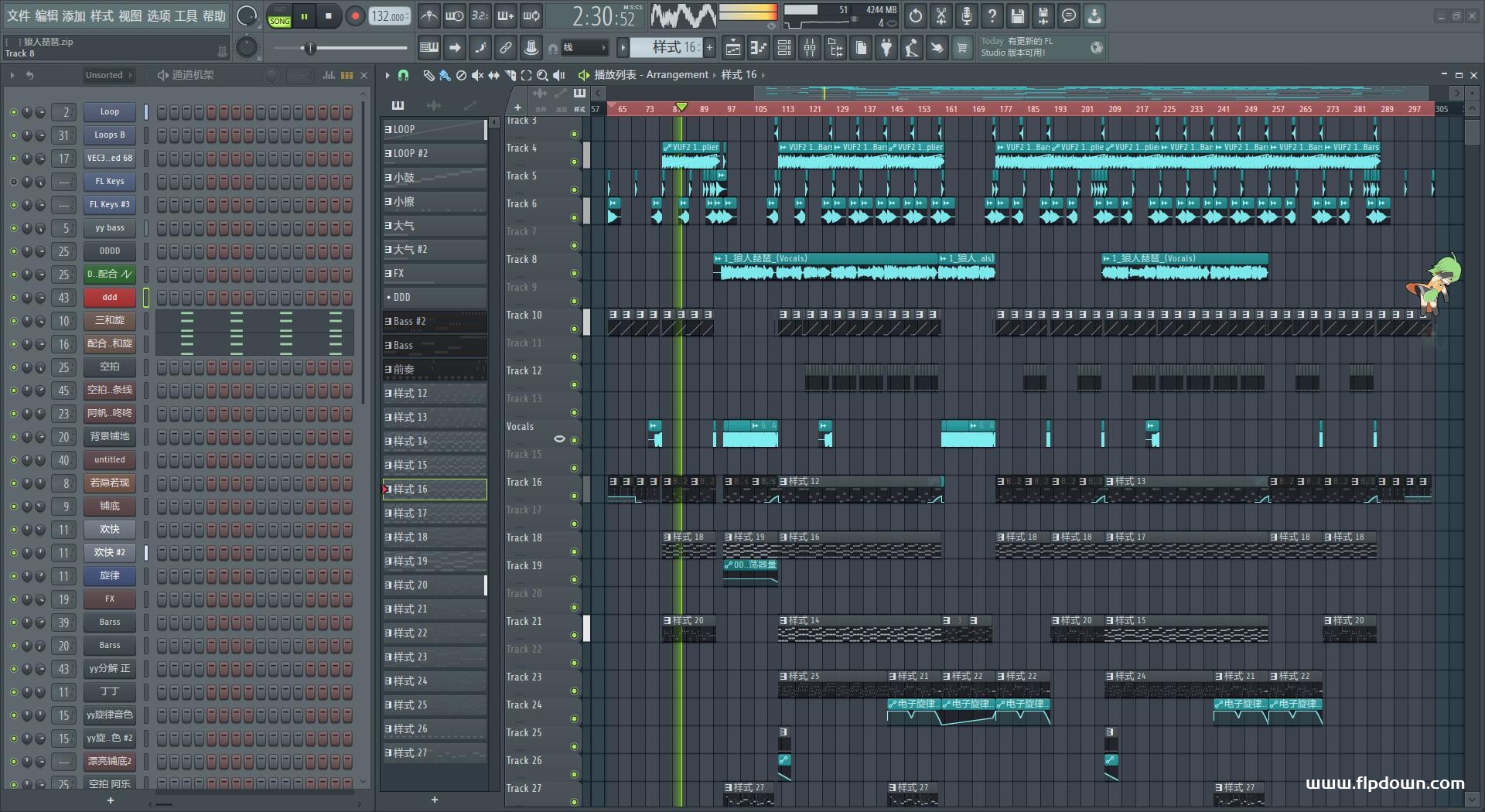Open playlist options menu arrow
The image size is (1485, 812).
[x=387, y=75]
